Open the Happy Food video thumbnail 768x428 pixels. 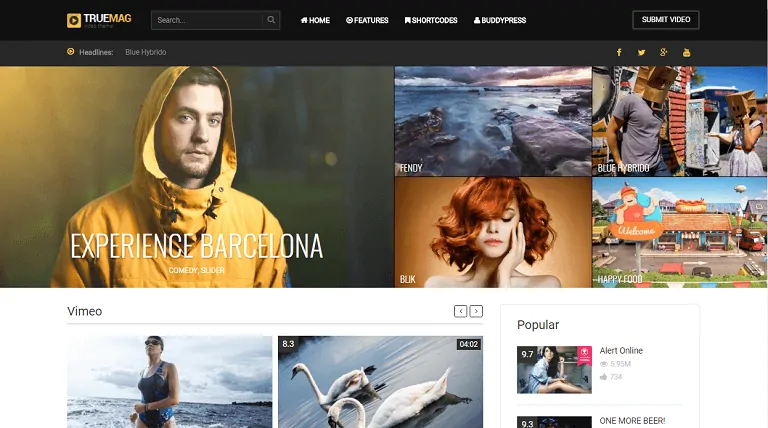pos(680,232)
